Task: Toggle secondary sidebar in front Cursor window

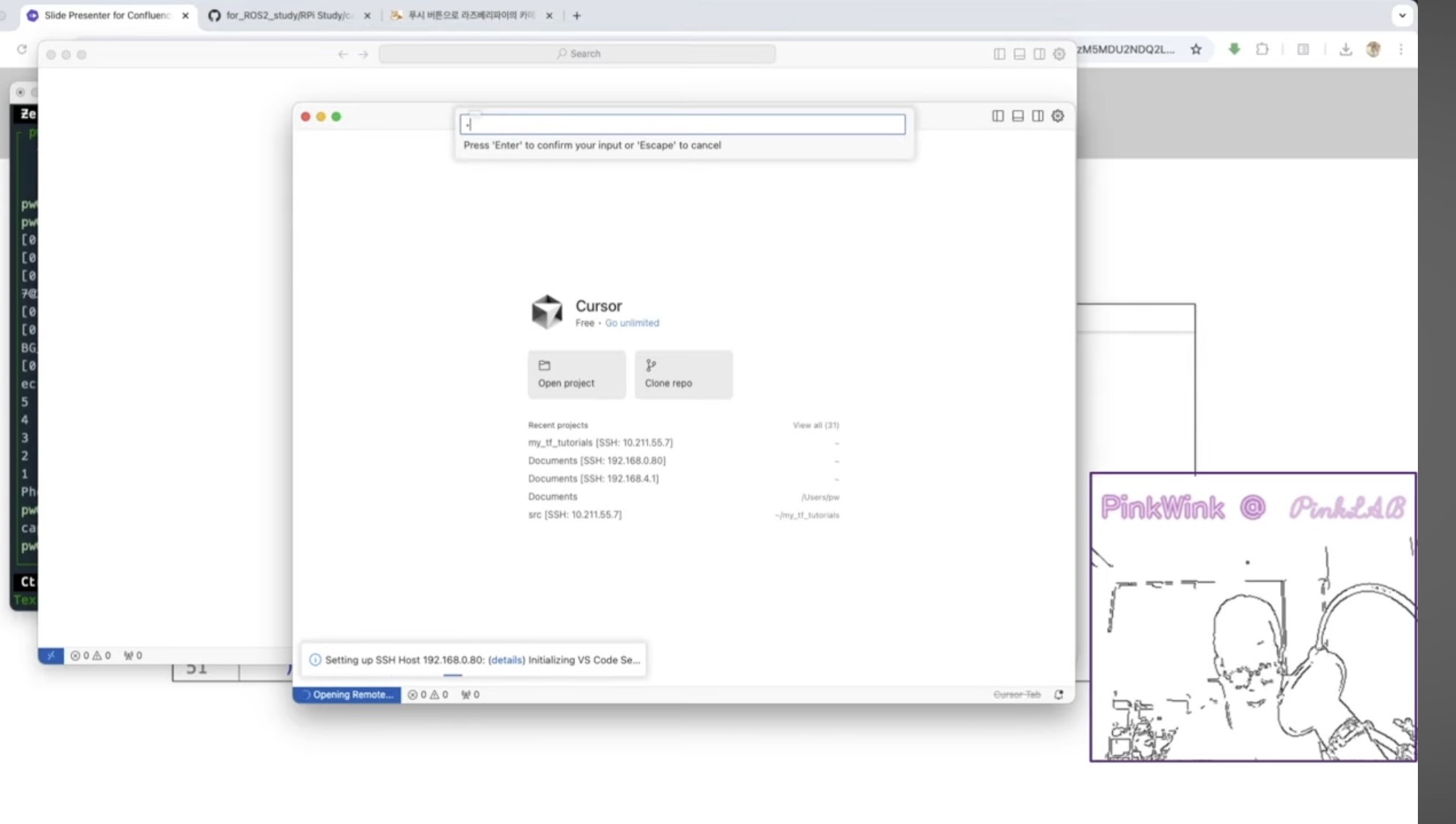Action: pos(1037,116)
